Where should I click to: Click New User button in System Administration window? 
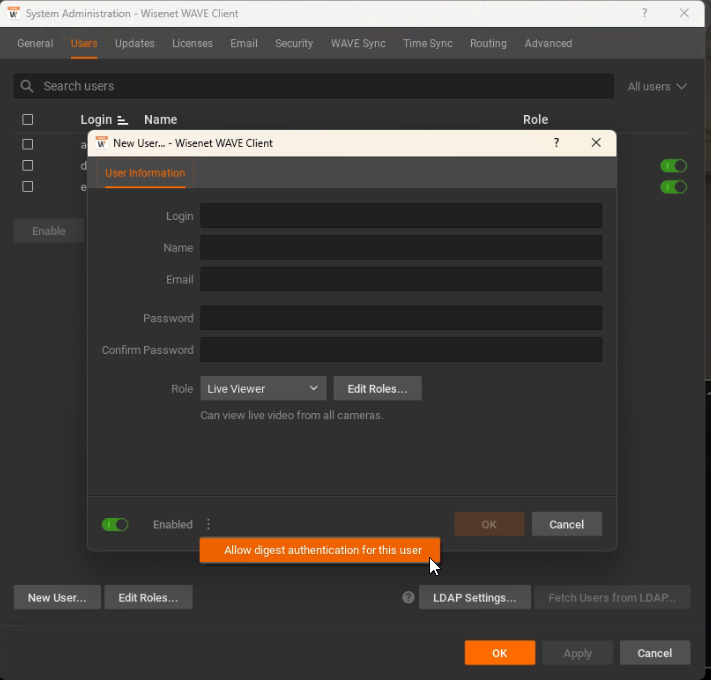[x=57, y=597]
